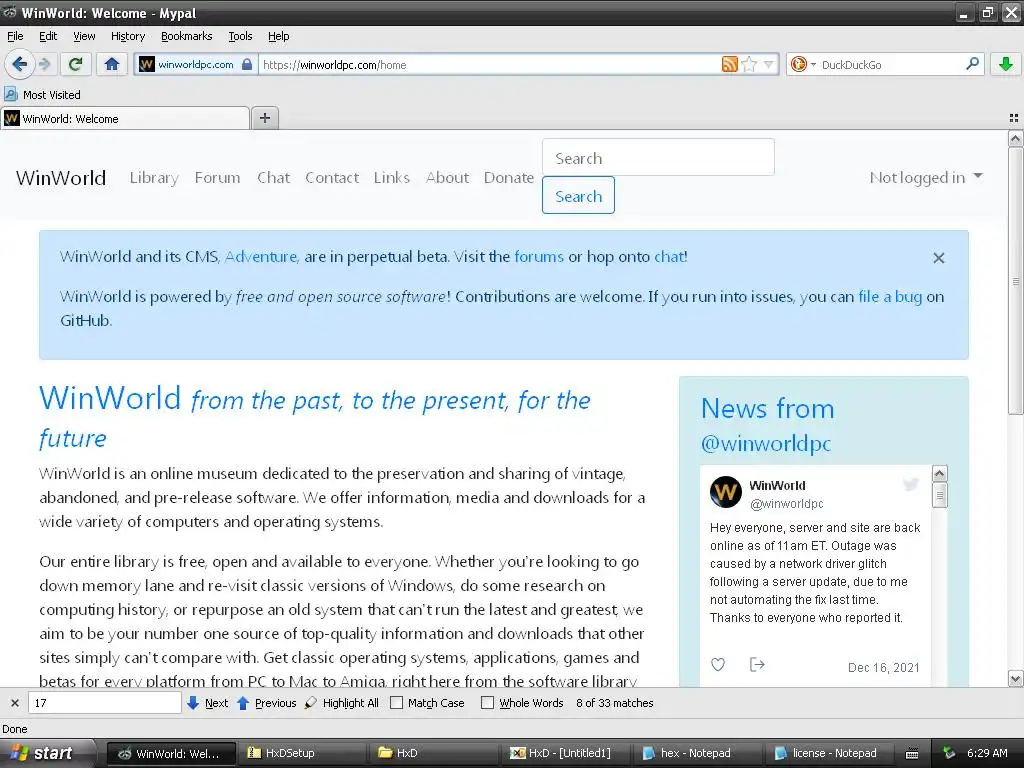Open the Most Visited bookmarks folder
The height and width of the screenshot is (768, 1024).
click(42, 95)
